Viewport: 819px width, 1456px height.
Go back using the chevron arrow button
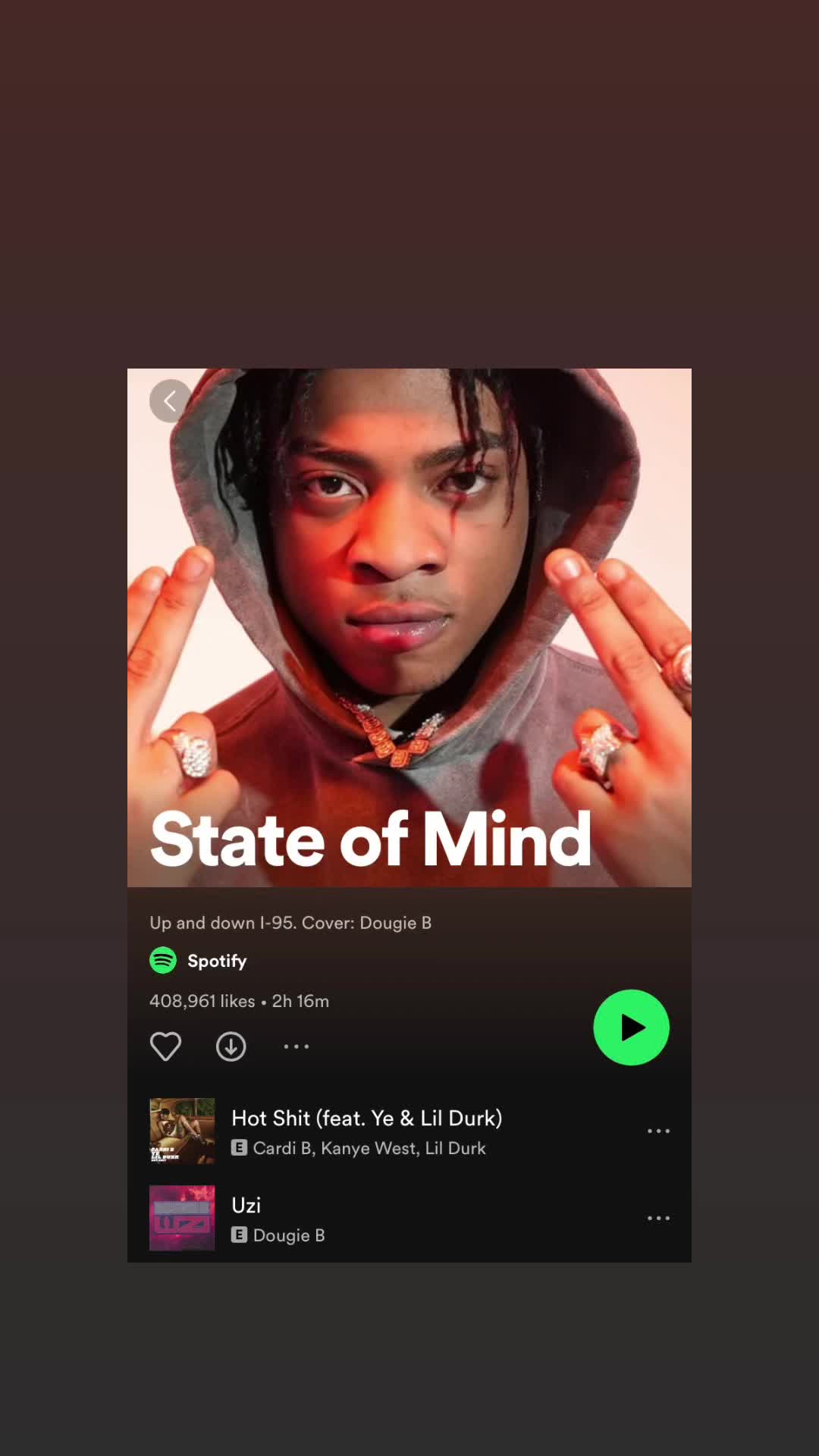(171, 400)
